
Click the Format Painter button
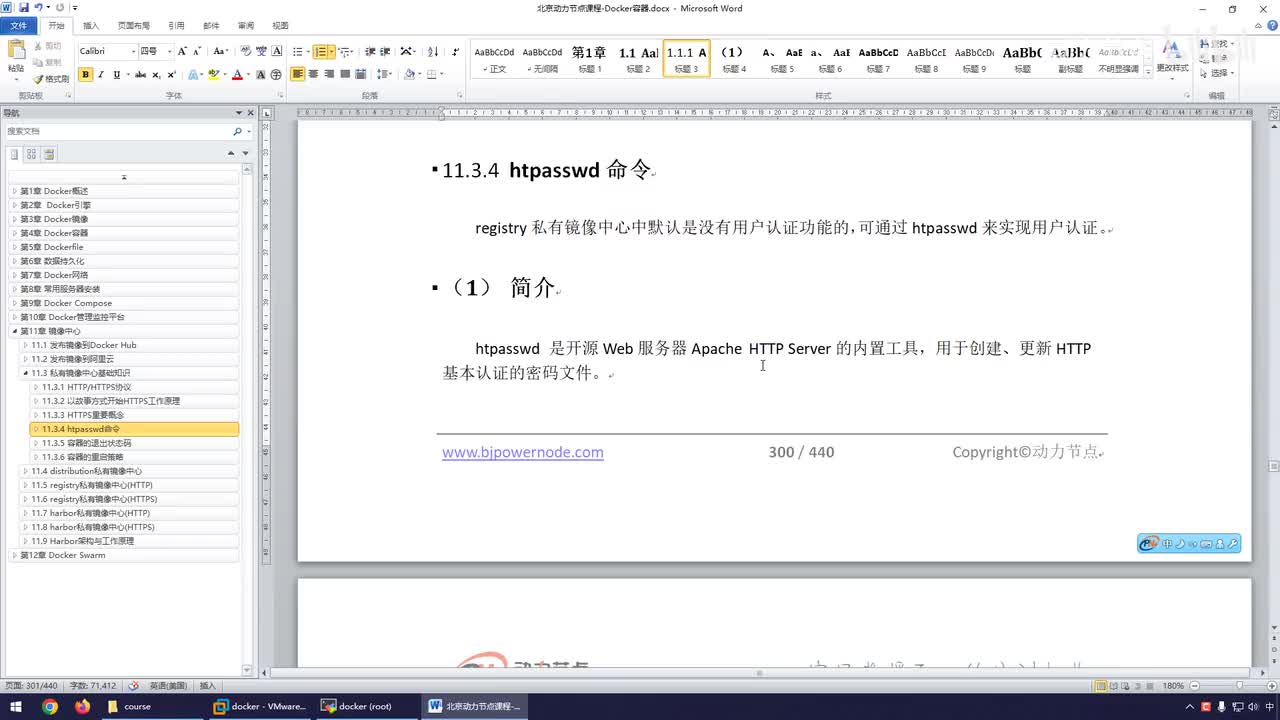coord(51,78)
